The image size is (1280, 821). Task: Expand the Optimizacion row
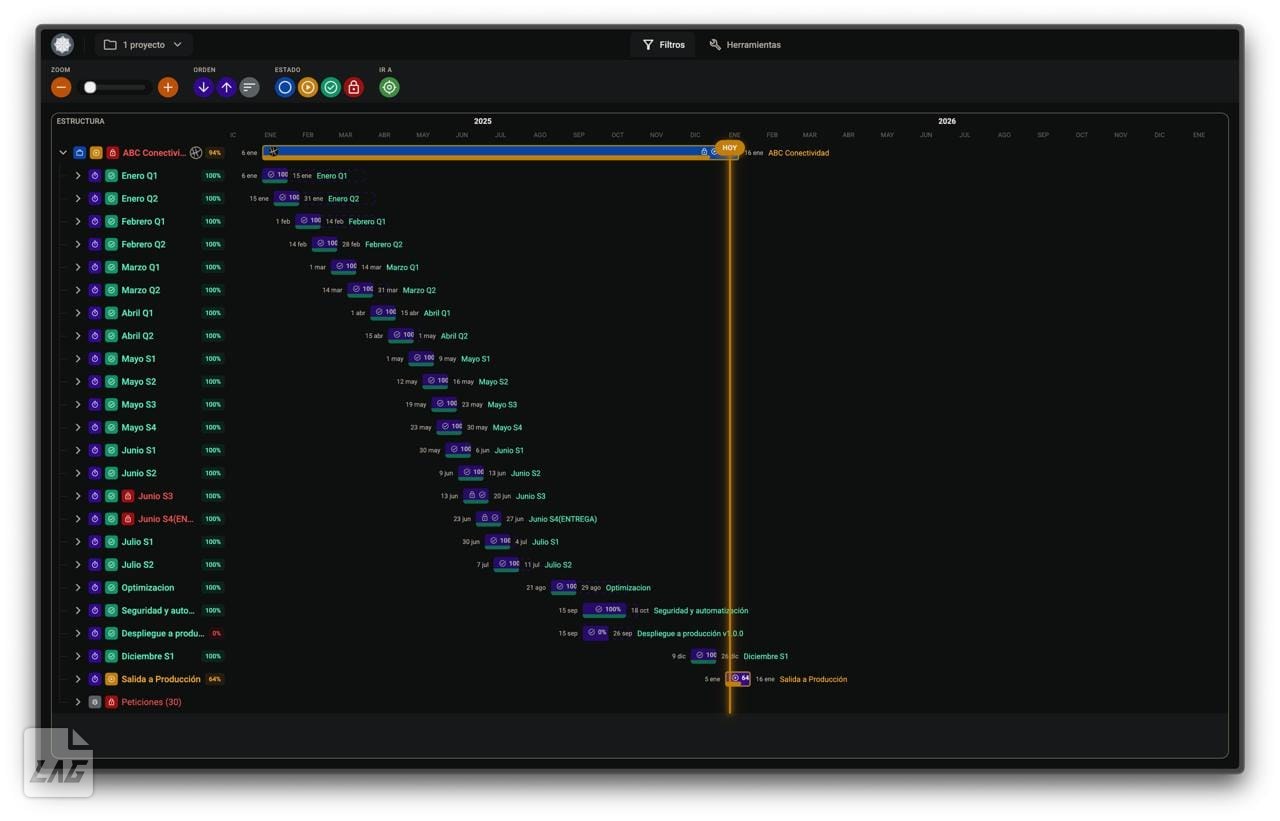78,588
